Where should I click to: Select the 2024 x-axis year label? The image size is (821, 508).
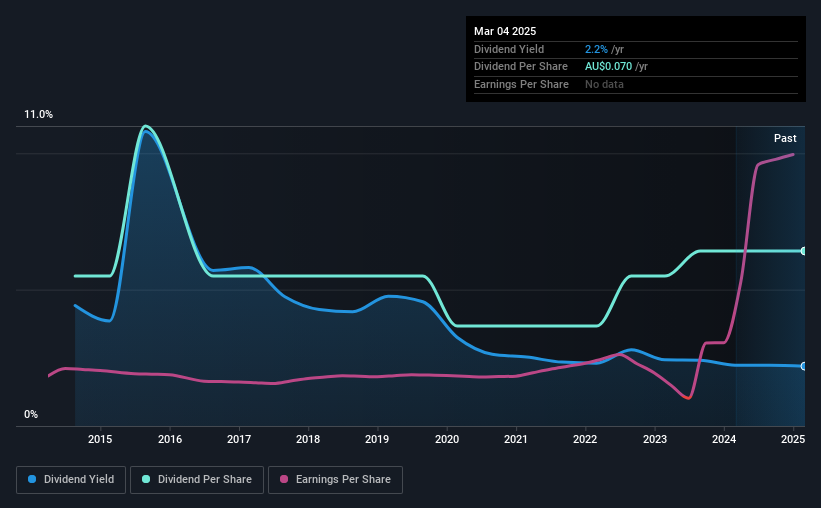724,439
